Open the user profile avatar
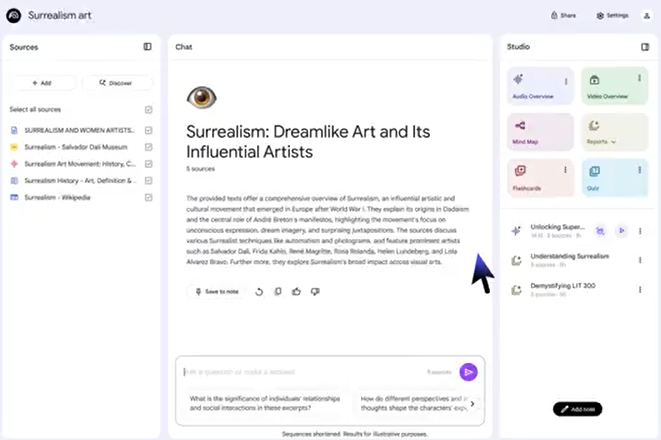 646,16
